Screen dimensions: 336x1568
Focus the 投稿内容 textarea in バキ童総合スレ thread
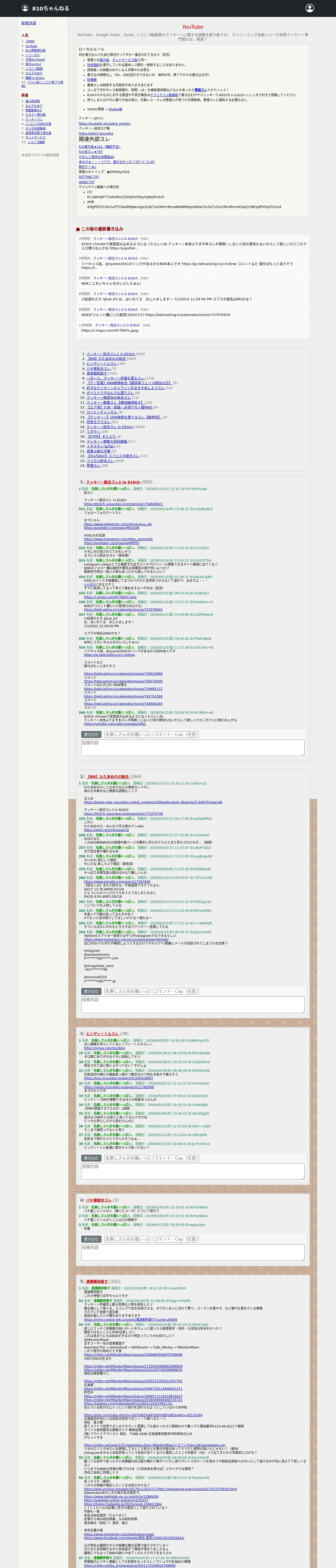point(193,1252)
